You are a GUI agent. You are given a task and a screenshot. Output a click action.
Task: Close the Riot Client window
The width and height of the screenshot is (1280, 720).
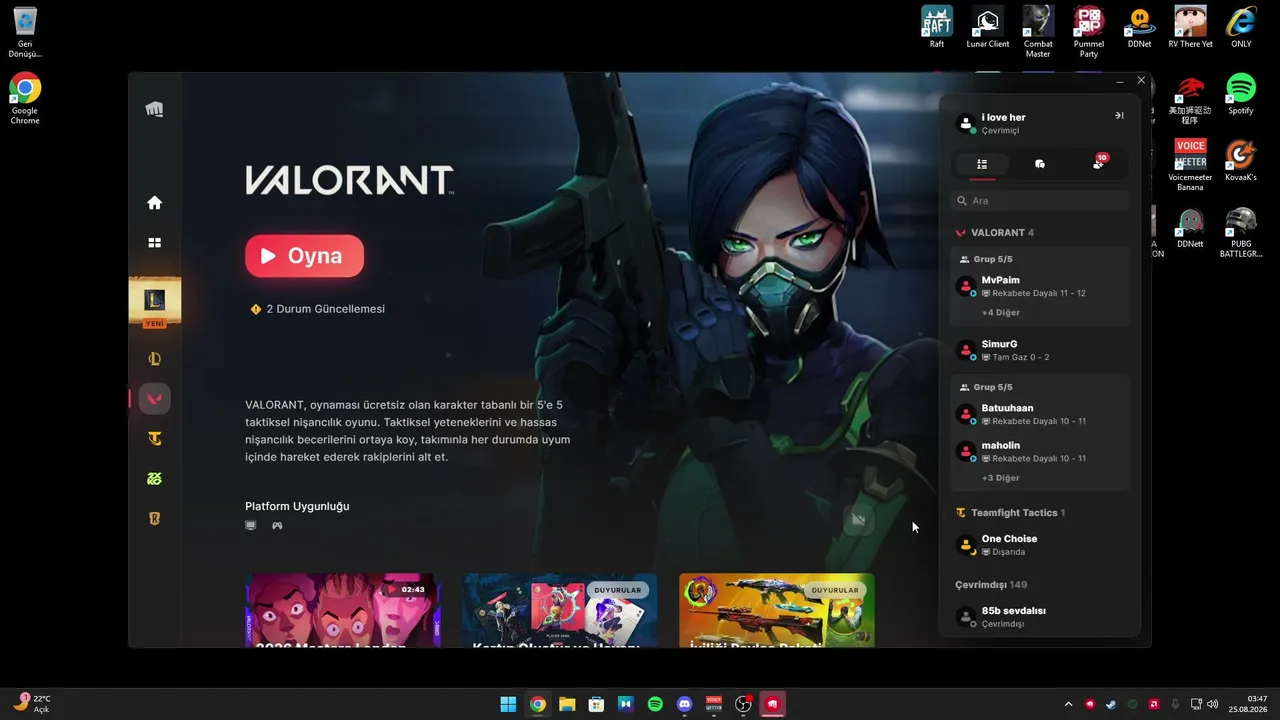(x=1141, y=81)
